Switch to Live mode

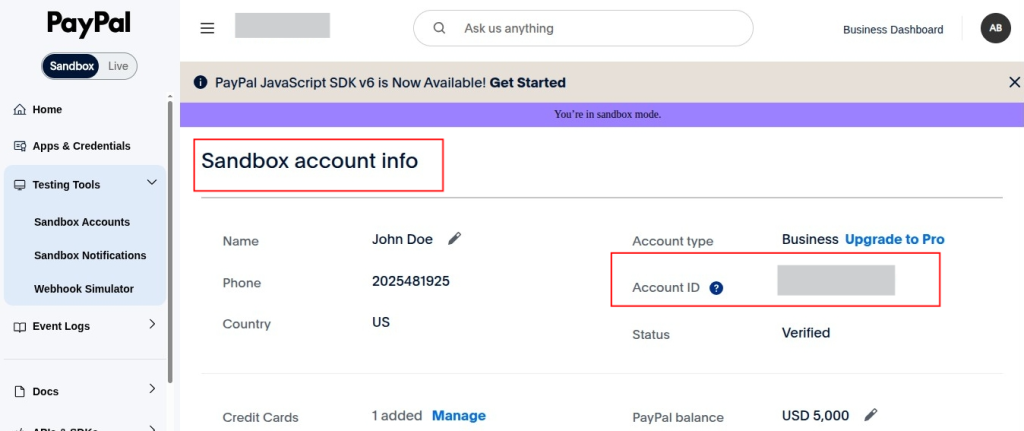[118, 66]
